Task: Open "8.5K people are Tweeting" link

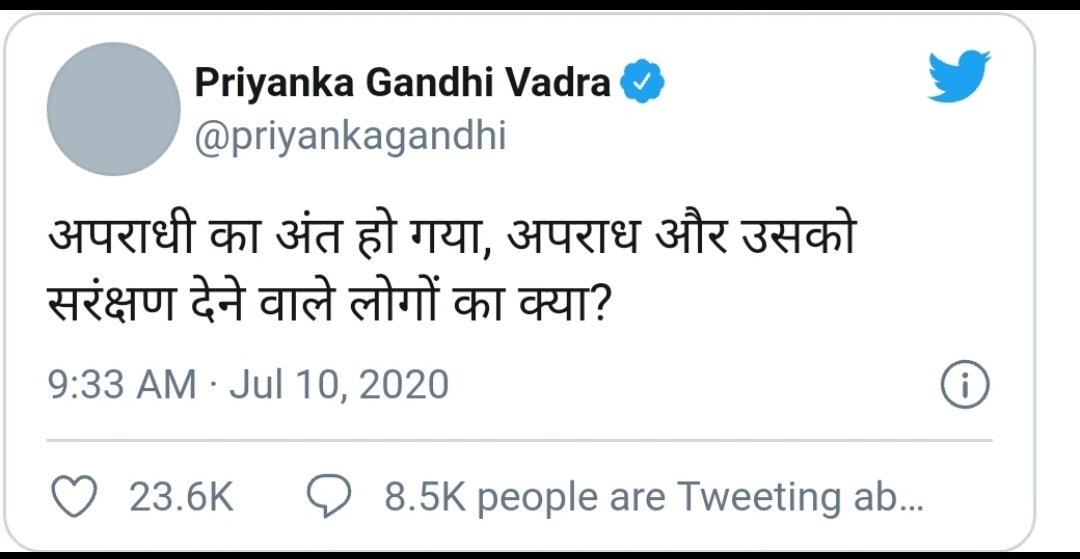Action: tap(654, 497)
